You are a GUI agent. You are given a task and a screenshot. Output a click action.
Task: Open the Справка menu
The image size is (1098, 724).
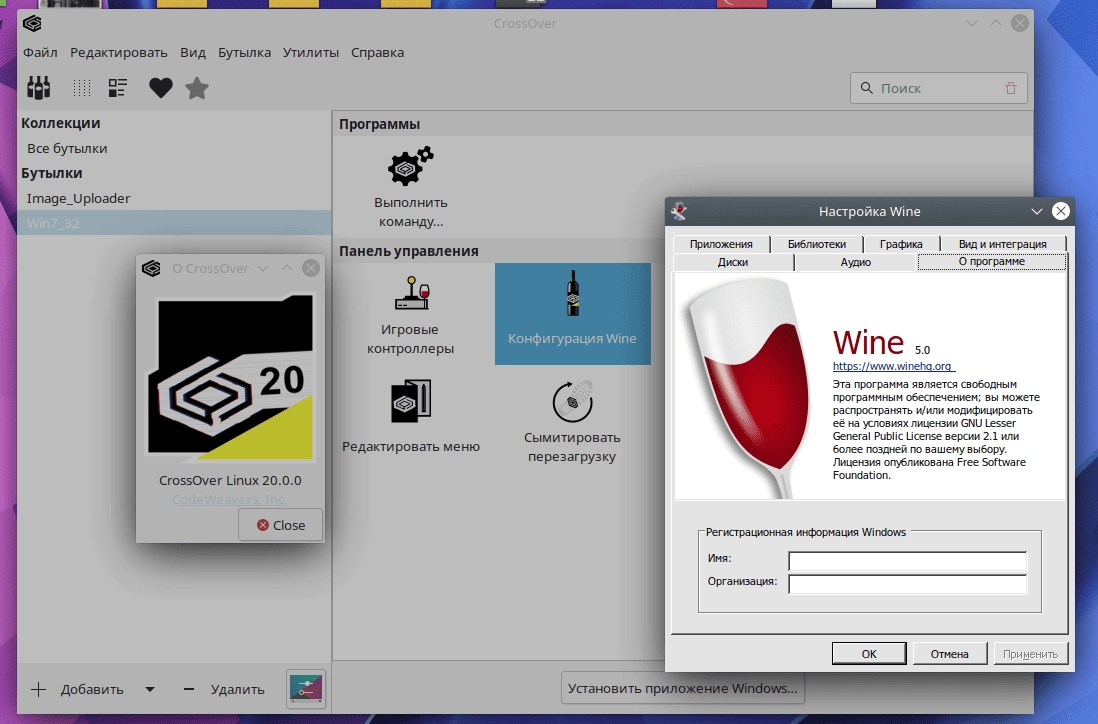click(x=377, y=53)
